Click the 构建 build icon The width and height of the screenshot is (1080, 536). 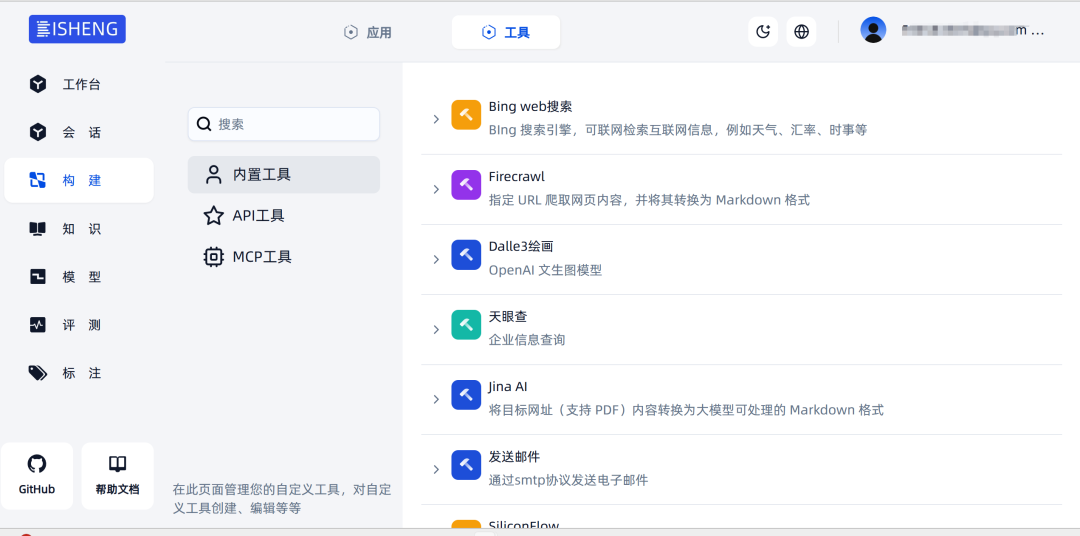pyautogui.click(x=38, y=181)
